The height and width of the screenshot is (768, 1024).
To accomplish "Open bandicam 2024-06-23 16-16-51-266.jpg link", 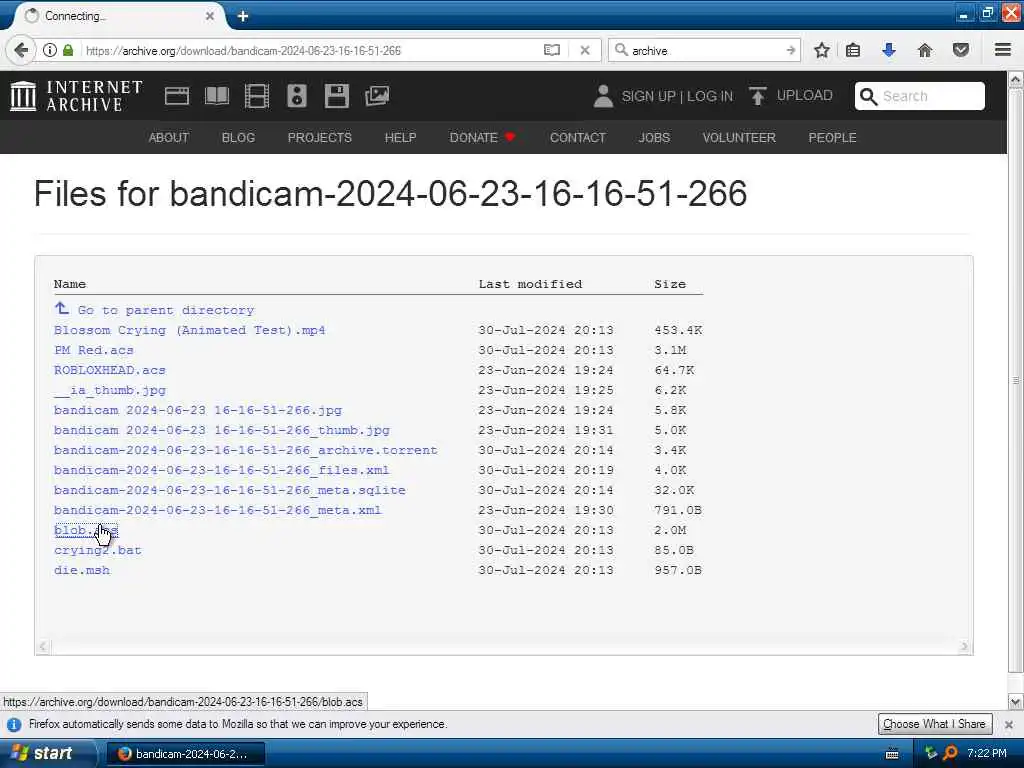I will coord(198,410).
